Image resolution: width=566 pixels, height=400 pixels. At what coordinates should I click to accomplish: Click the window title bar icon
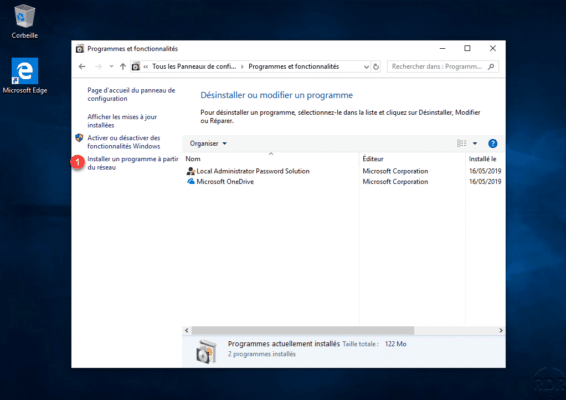coord(80,49)
